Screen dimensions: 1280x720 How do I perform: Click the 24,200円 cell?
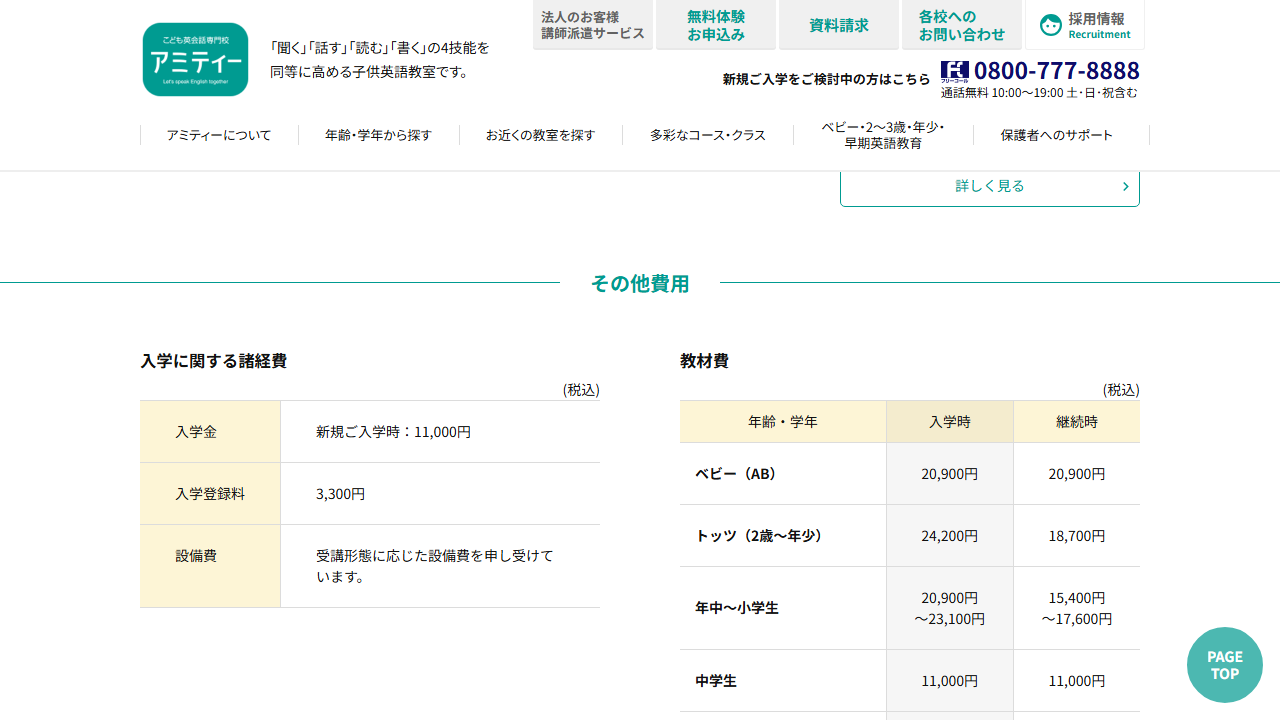[950, 536]
